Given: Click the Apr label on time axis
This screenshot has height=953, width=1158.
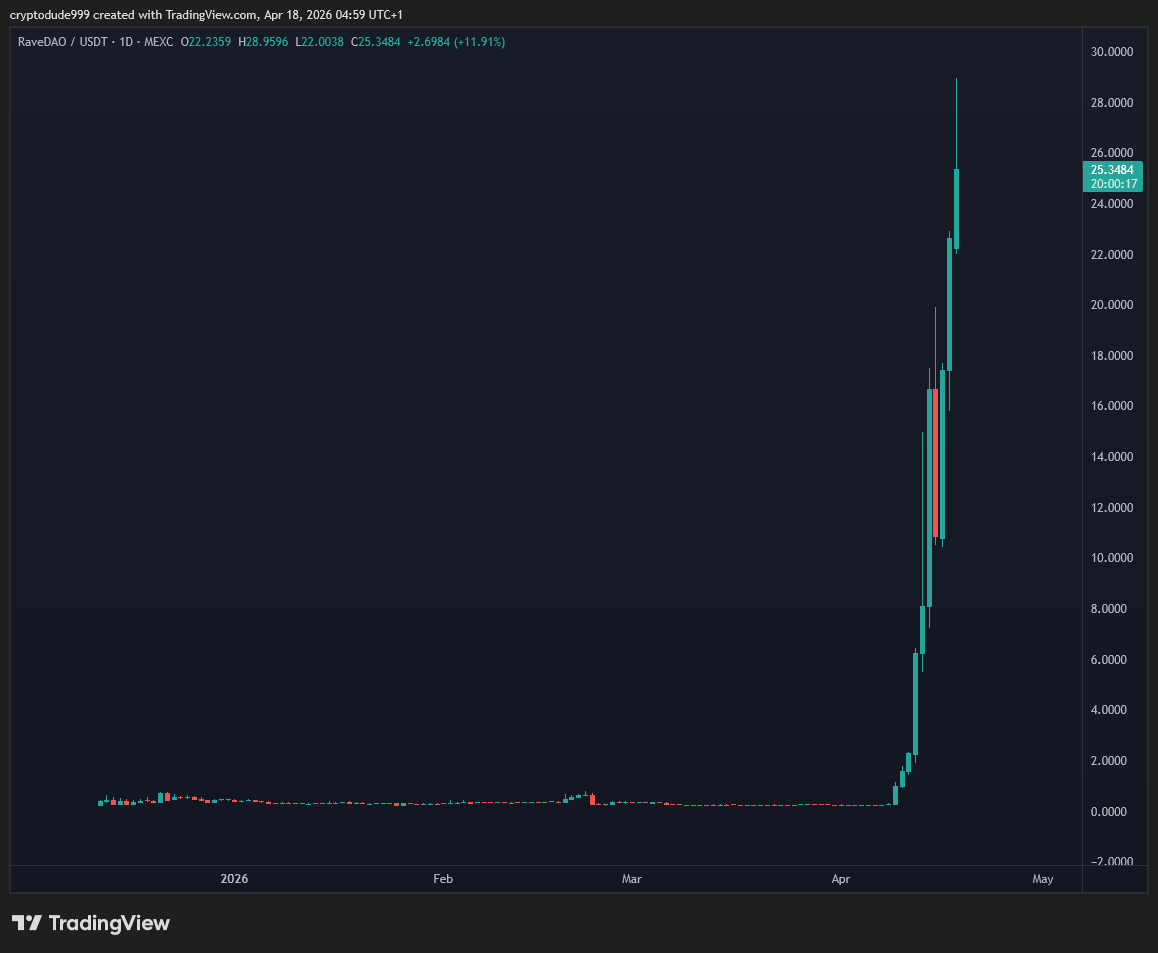Looking at the screenshot, I should [x=840, y=879].
